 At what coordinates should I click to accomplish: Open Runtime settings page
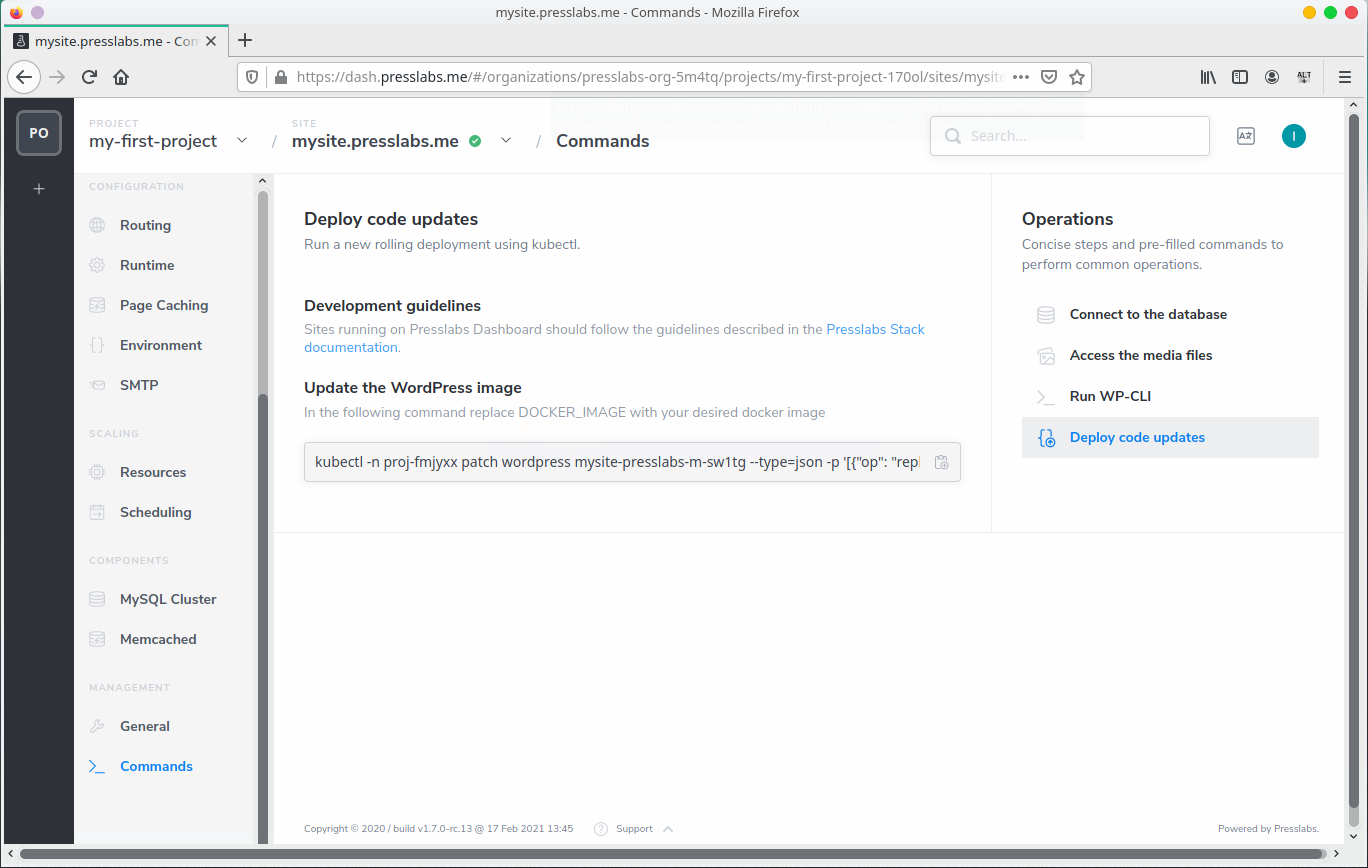[147, 265]
